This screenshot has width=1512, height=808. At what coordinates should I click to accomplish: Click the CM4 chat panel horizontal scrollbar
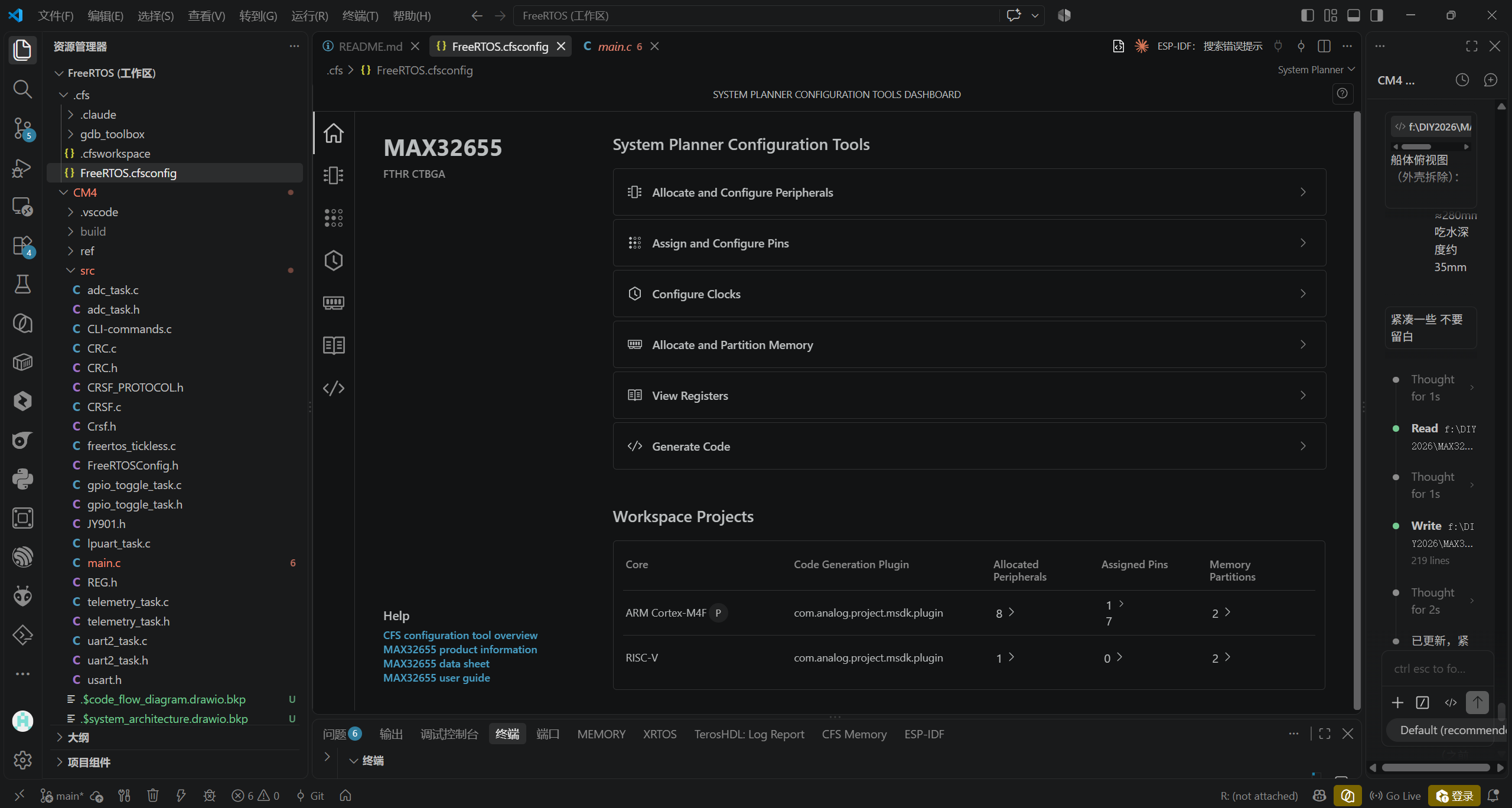[1436, 768]
